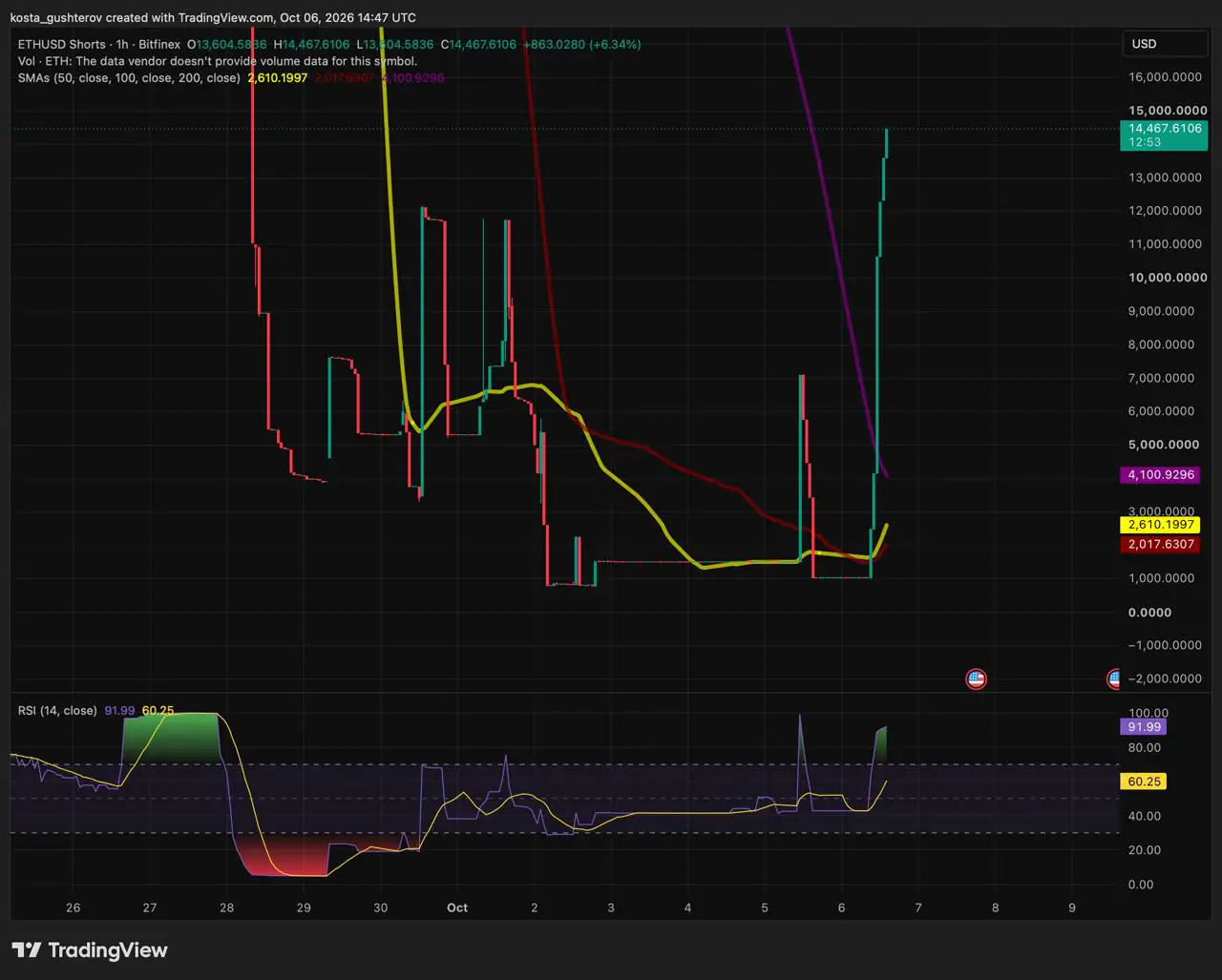Select the RSI (14, close) indicator legend
This screenshot has width=1222, height=980.
[57, 710]
